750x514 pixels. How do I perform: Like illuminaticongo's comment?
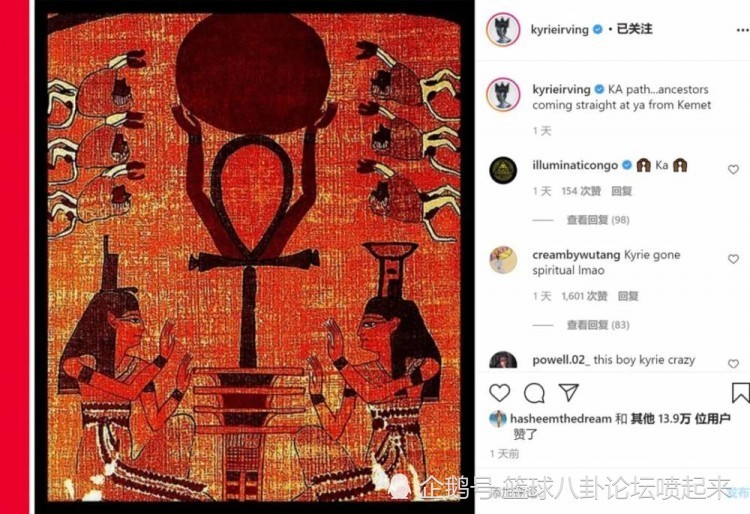click(733, 169)
